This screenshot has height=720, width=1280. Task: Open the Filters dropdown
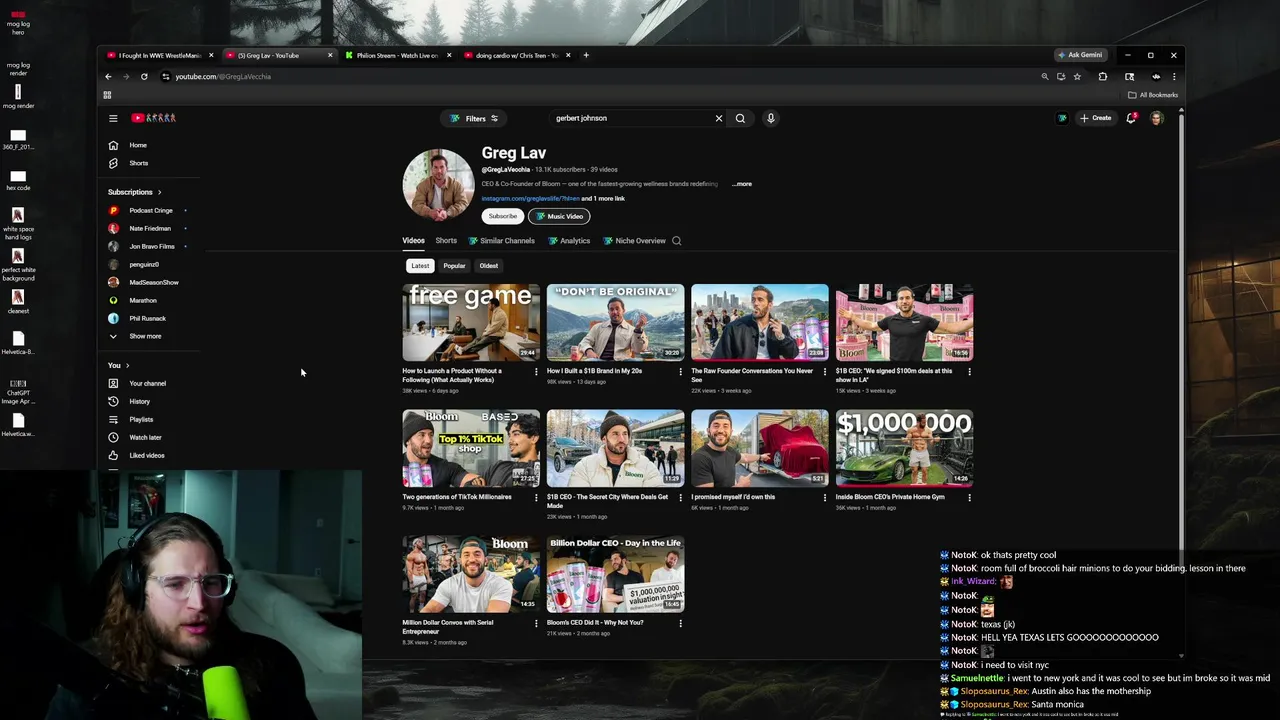475,118
